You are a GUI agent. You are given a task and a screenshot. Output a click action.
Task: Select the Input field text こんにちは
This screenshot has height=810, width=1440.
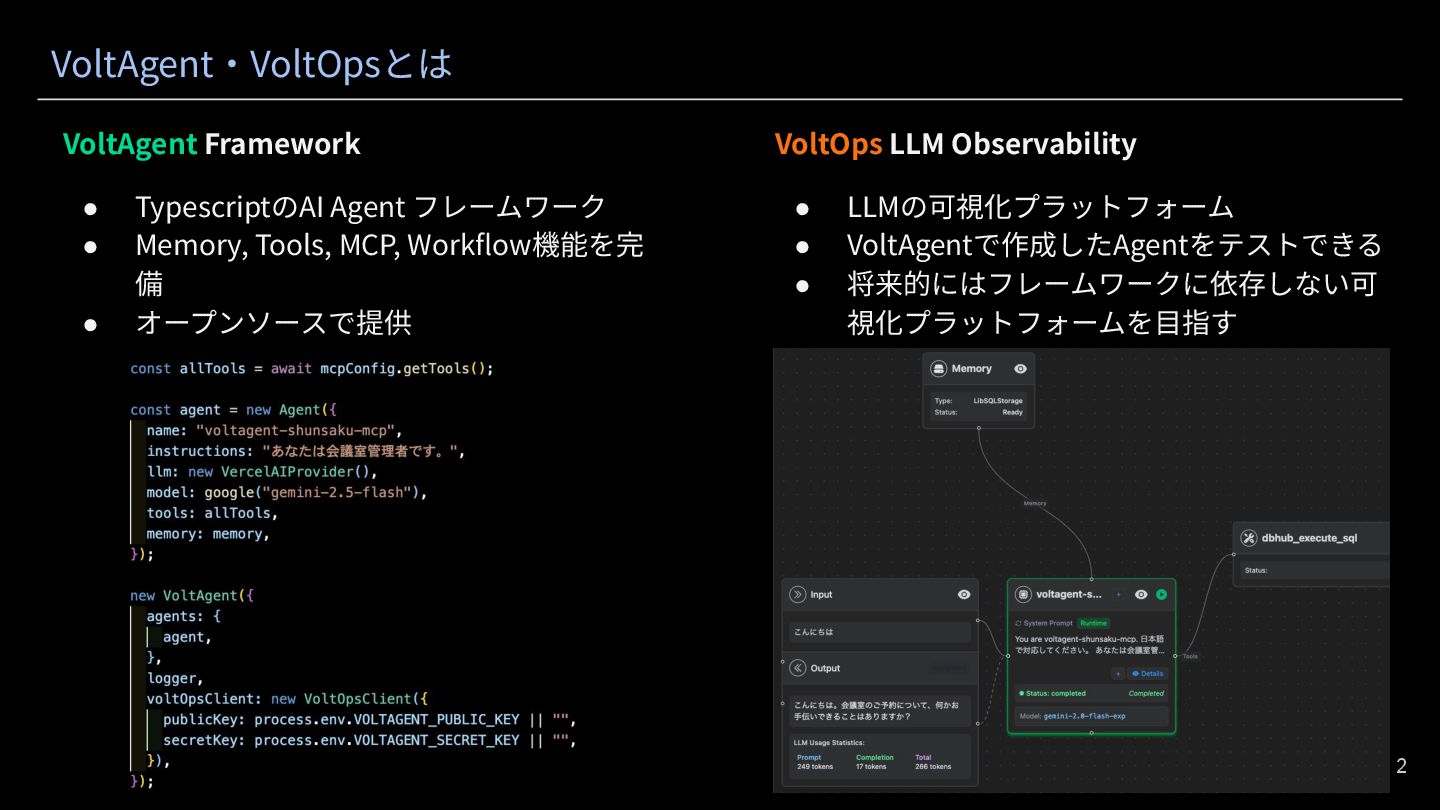click(813, 632)
